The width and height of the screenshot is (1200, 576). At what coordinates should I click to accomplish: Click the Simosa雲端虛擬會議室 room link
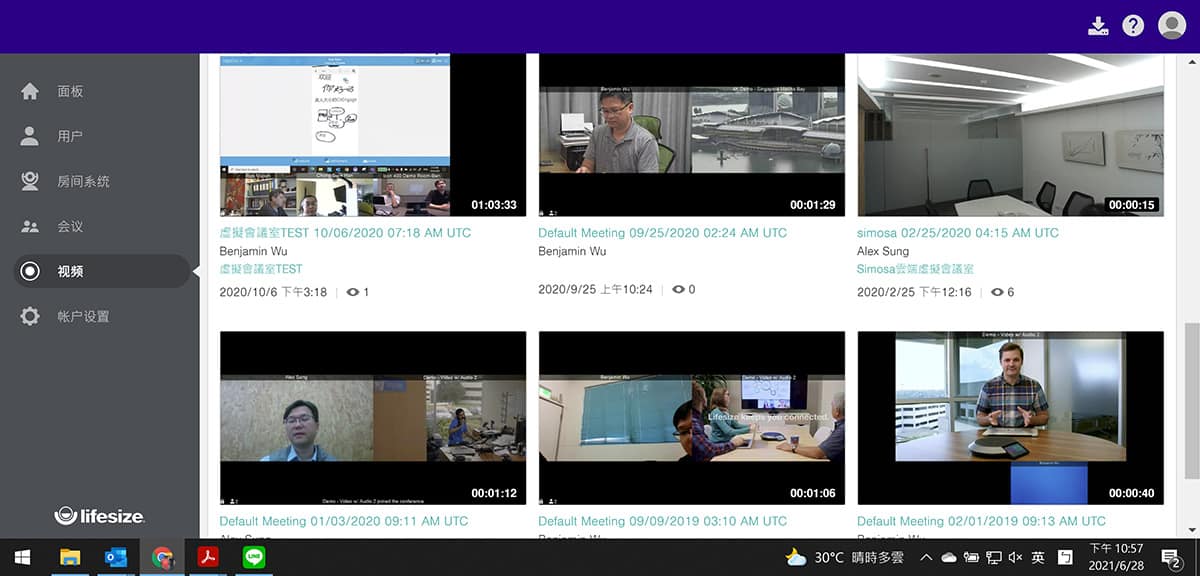click(x=916, y=269)
